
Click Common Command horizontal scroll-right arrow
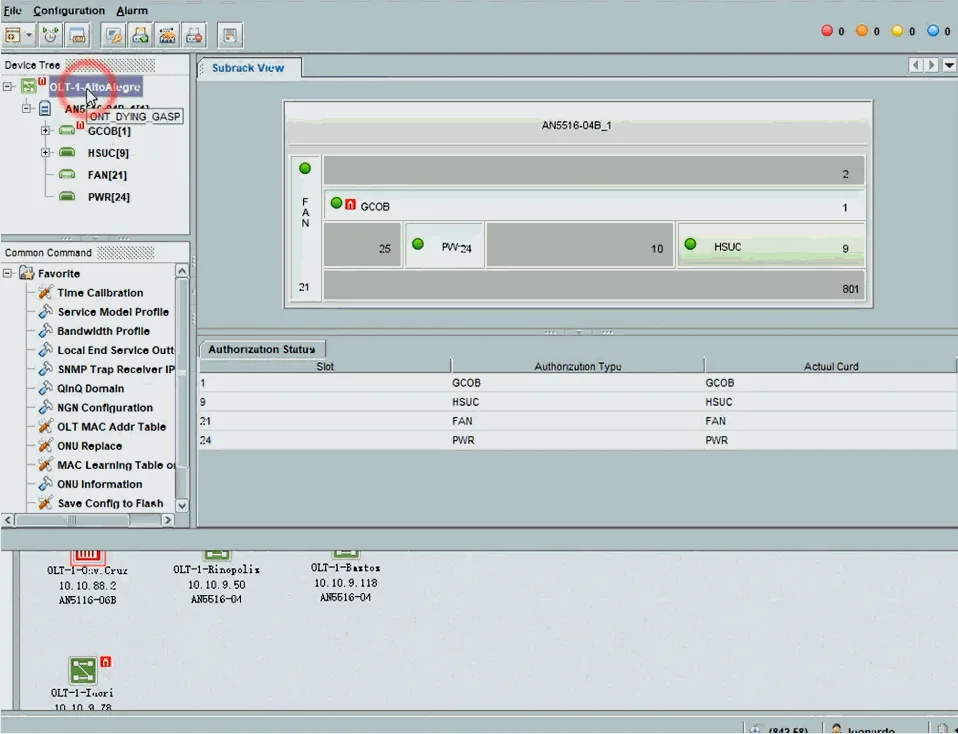pyautogui.click(x=168, y=519)
